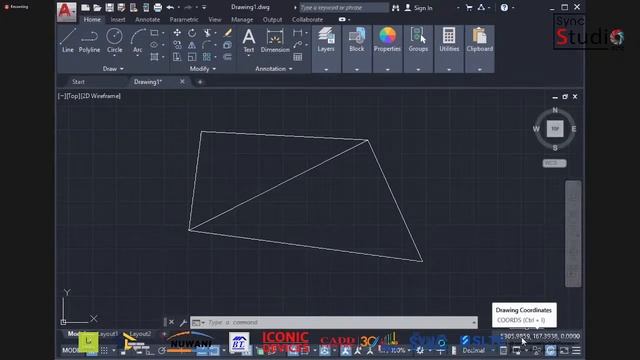The width and height of the screenshot is (640, 360).
Task: Switch to the Output ribbon tab
Action: (x=272, y=19)
